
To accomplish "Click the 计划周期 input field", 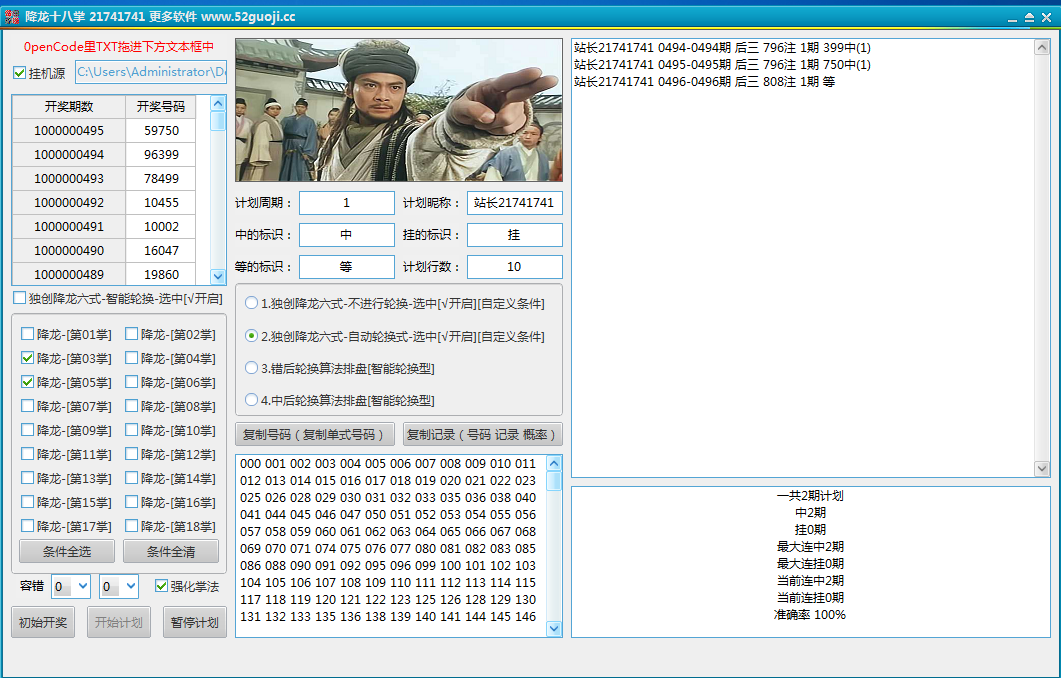I will click(x=346, y=203).
